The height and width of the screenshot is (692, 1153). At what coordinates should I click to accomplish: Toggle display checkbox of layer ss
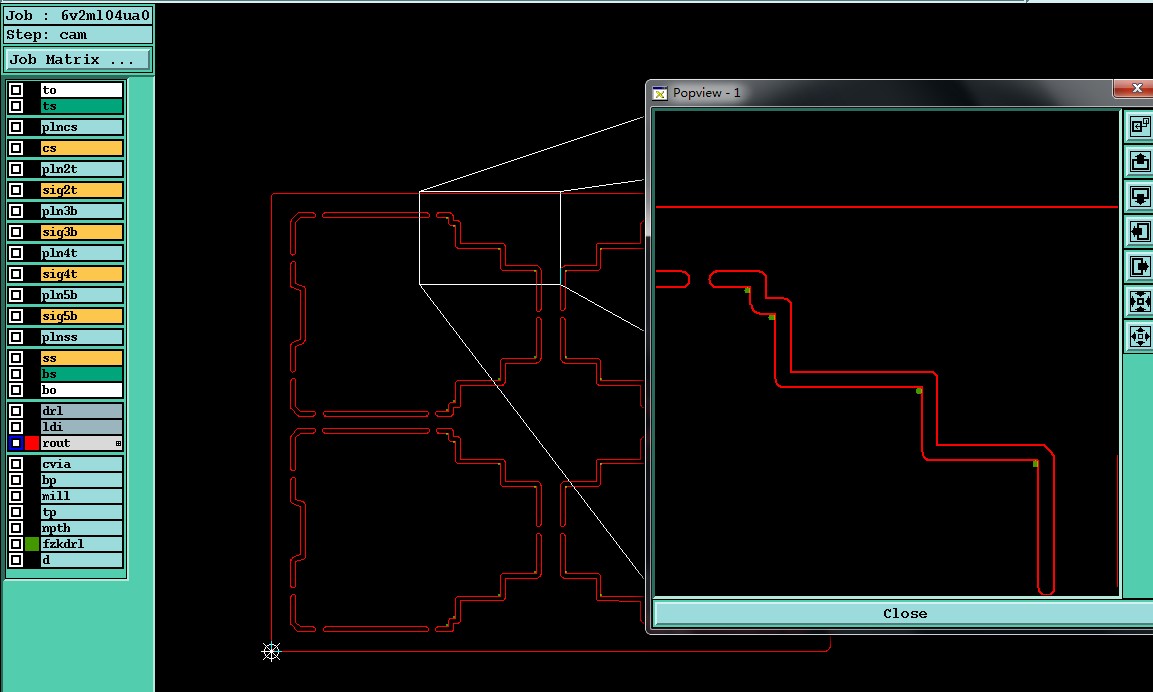[x=16, y=358]
